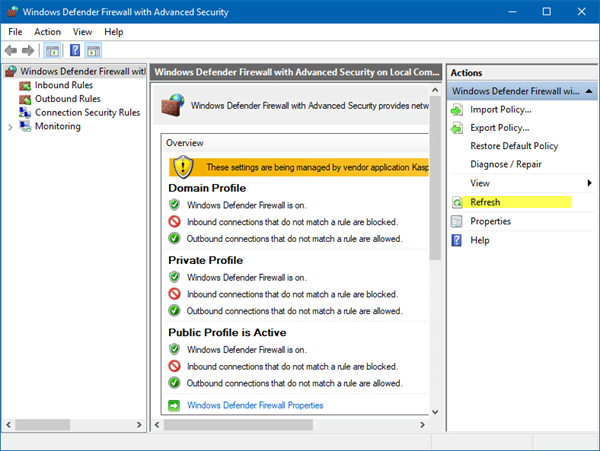The width and height of the screenshot is (600, 451).
Task: Open Windows Defender Firewall Properties link
Action: tap(255, 405)
